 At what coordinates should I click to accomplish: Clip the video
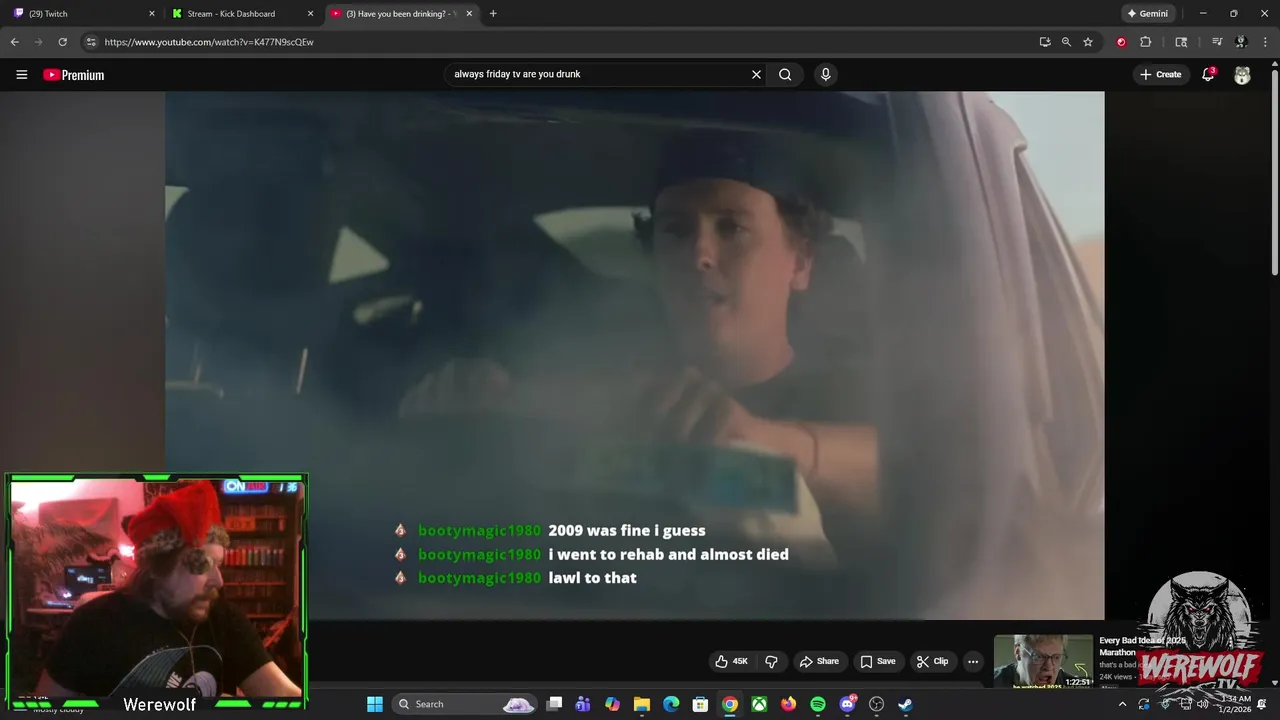click(932, 661)
